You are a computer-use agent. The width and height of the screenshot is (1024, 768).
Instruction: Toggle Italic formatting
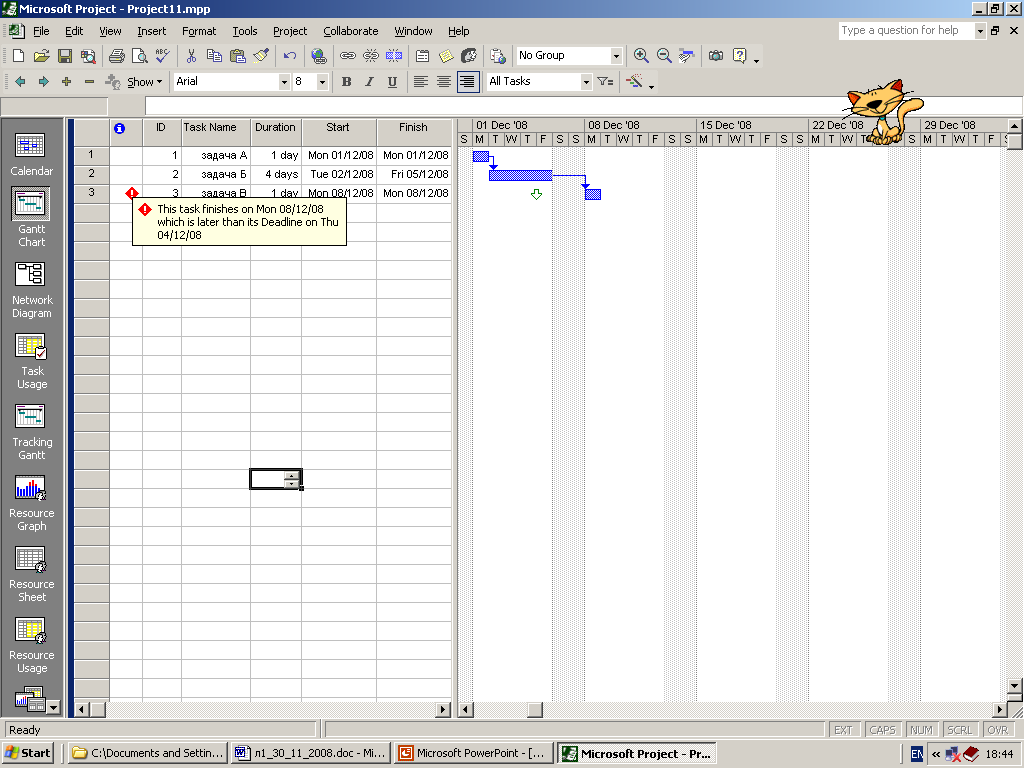tap(369, 82)
